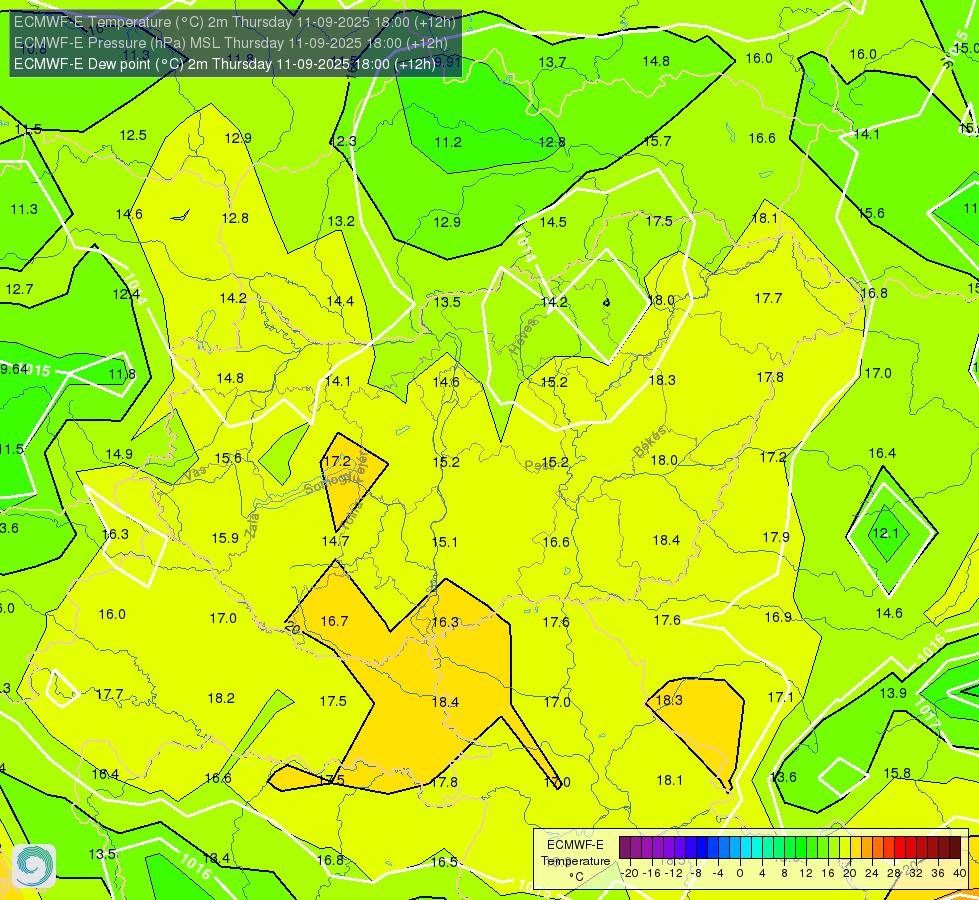Click the 15.1 temperature value
The height and width of the screenshot is (900, 979).
tap(445, 542)
